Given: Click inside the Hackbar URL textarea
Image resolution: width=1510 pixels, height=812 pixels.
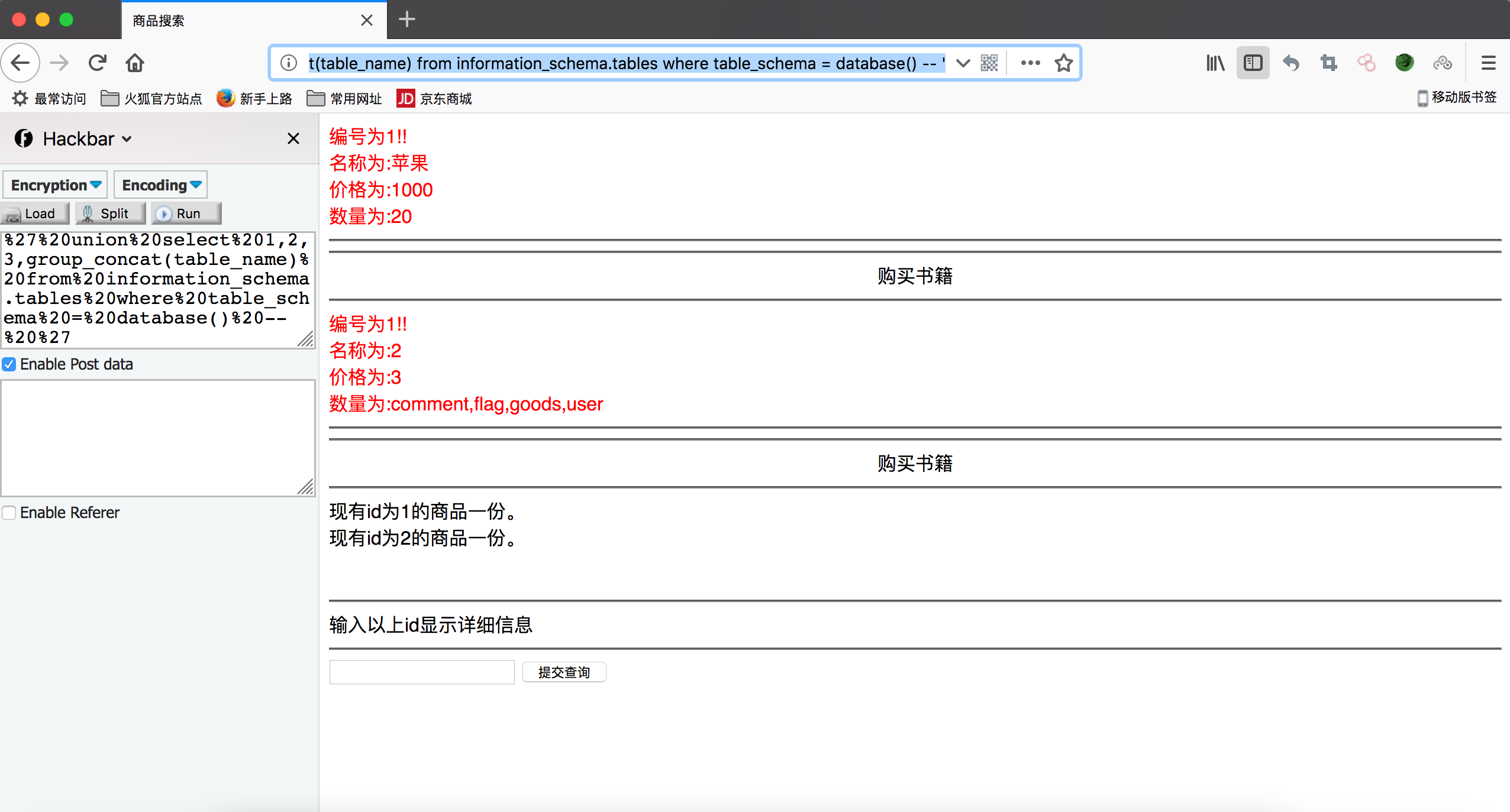Looking at the screenshot, I should coord(158,289).
